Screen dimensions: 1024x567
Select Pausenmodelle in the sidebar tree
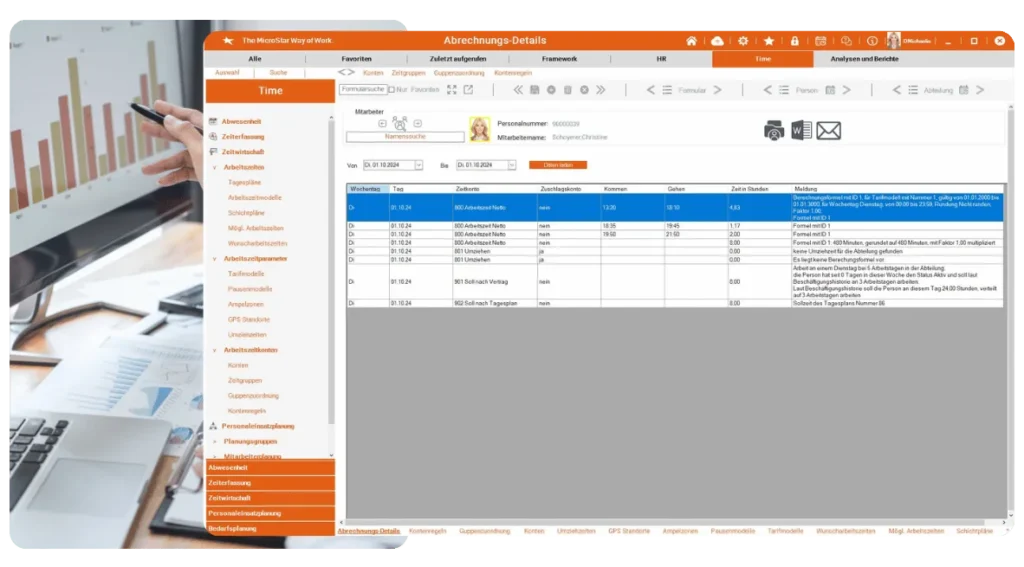250,289
